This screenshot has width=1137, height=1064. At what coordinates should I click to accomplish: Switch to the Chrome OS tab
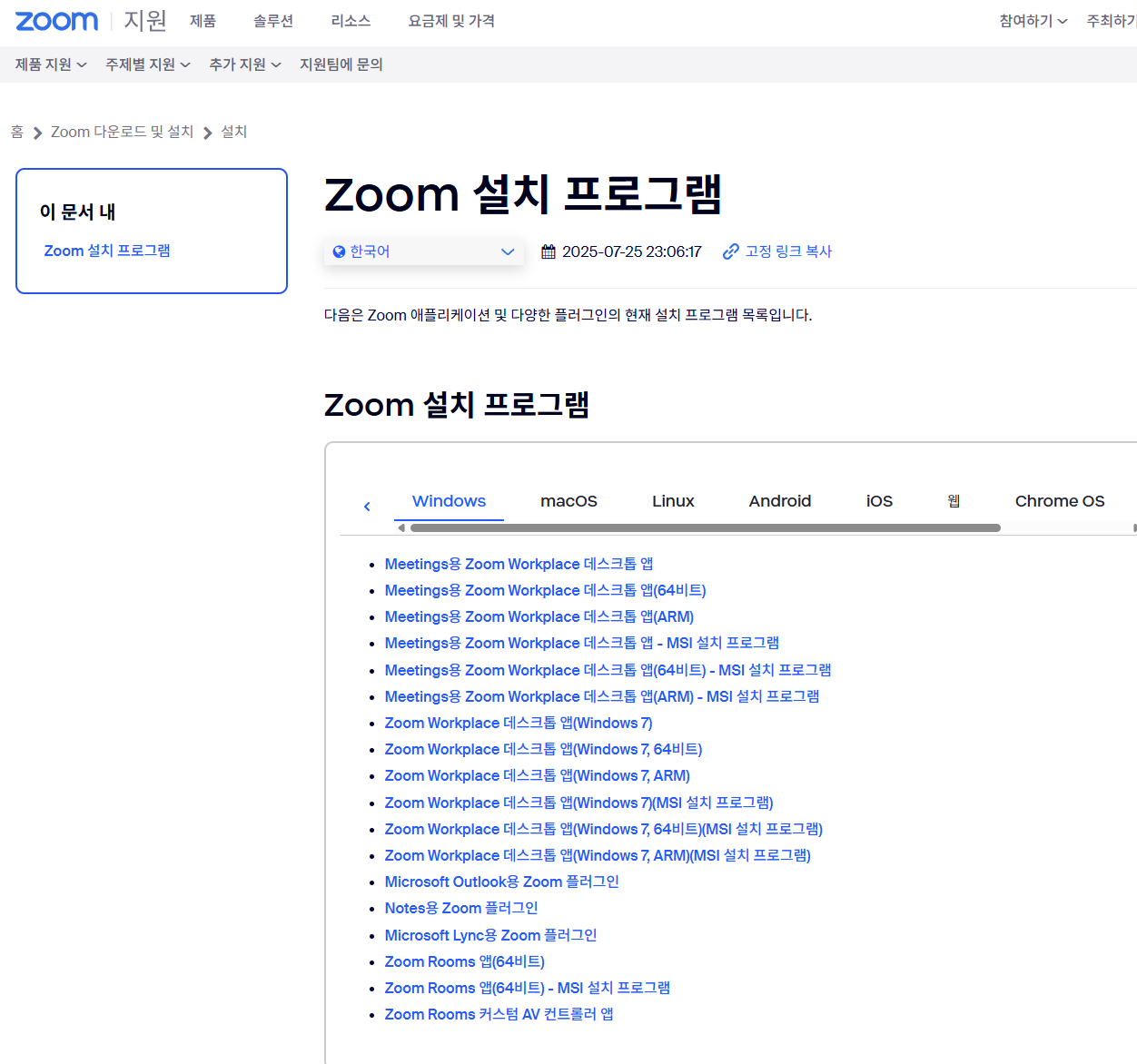coord(1060,501)
